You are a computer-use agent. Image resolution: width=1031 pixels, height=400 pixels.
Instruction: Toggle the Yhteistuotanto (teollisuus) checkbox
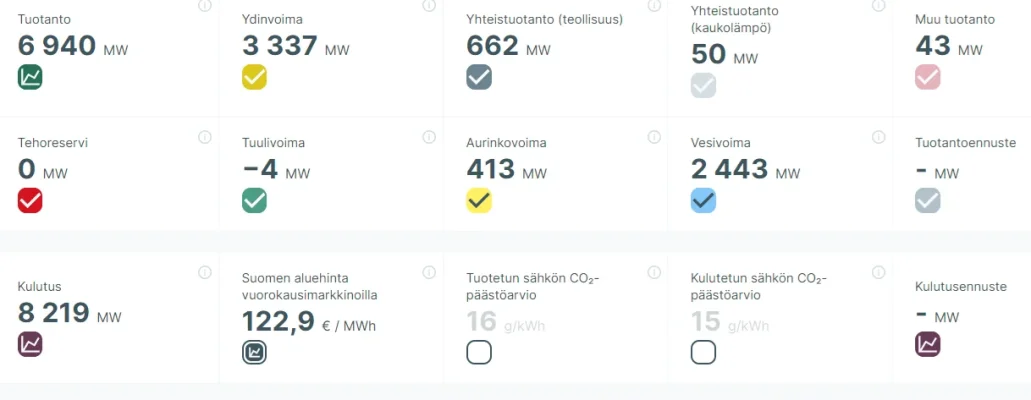coord(479,77)
